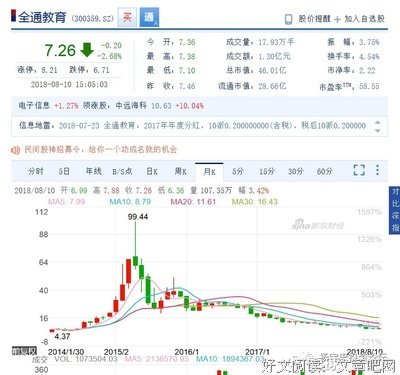Click the speaker announcement icon

(15, 150)
